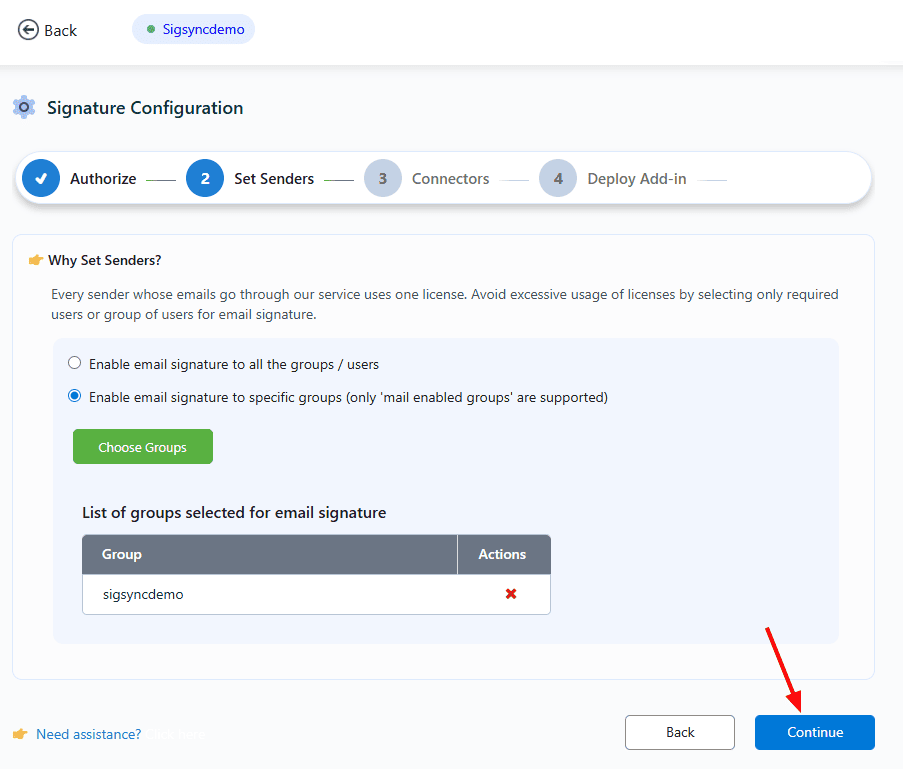Select email signature to specific groups option
903x769 pixels.
(74, 396)
